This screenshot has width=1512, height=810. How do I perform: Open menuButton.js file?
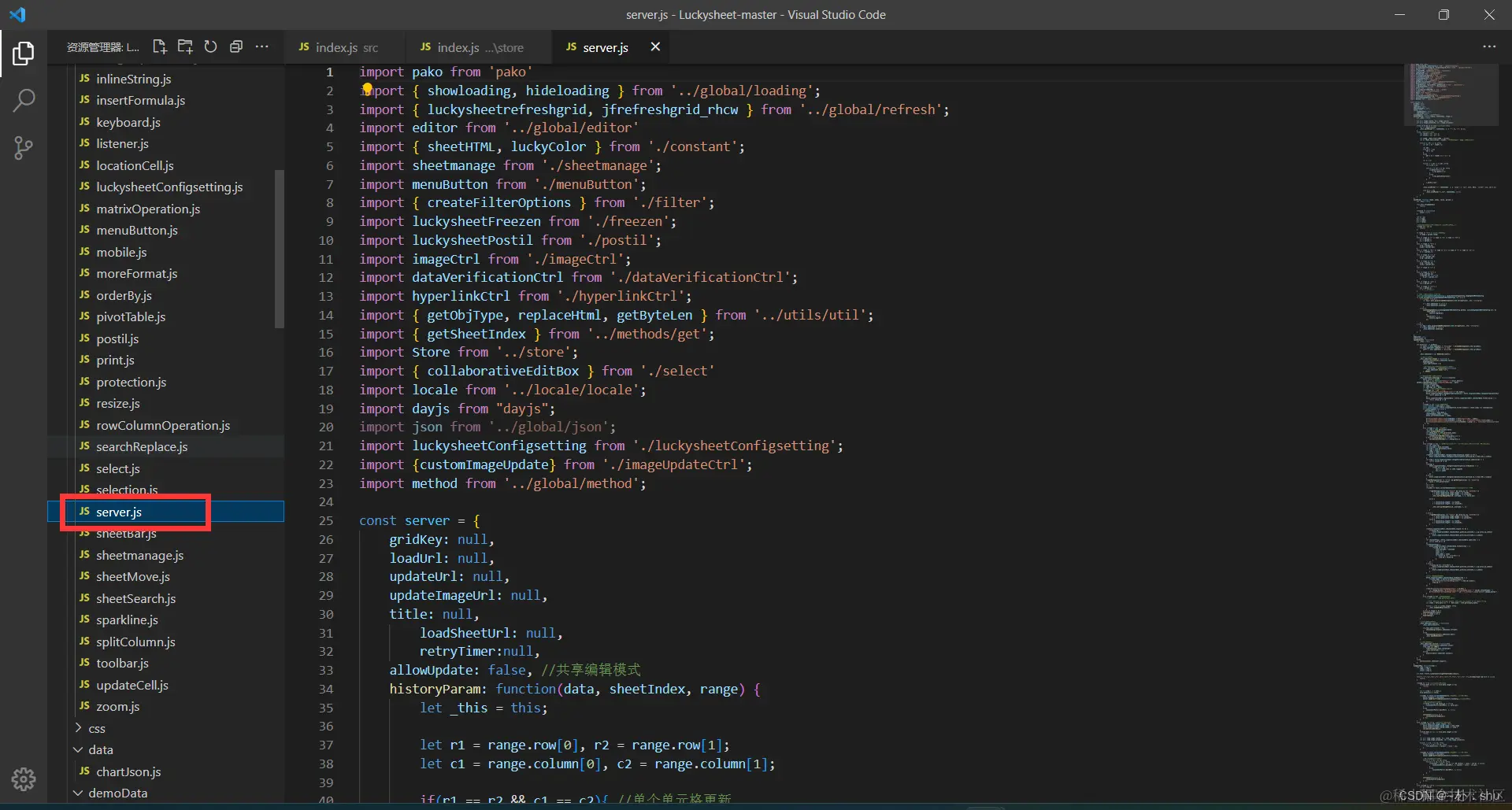[136, 230]
